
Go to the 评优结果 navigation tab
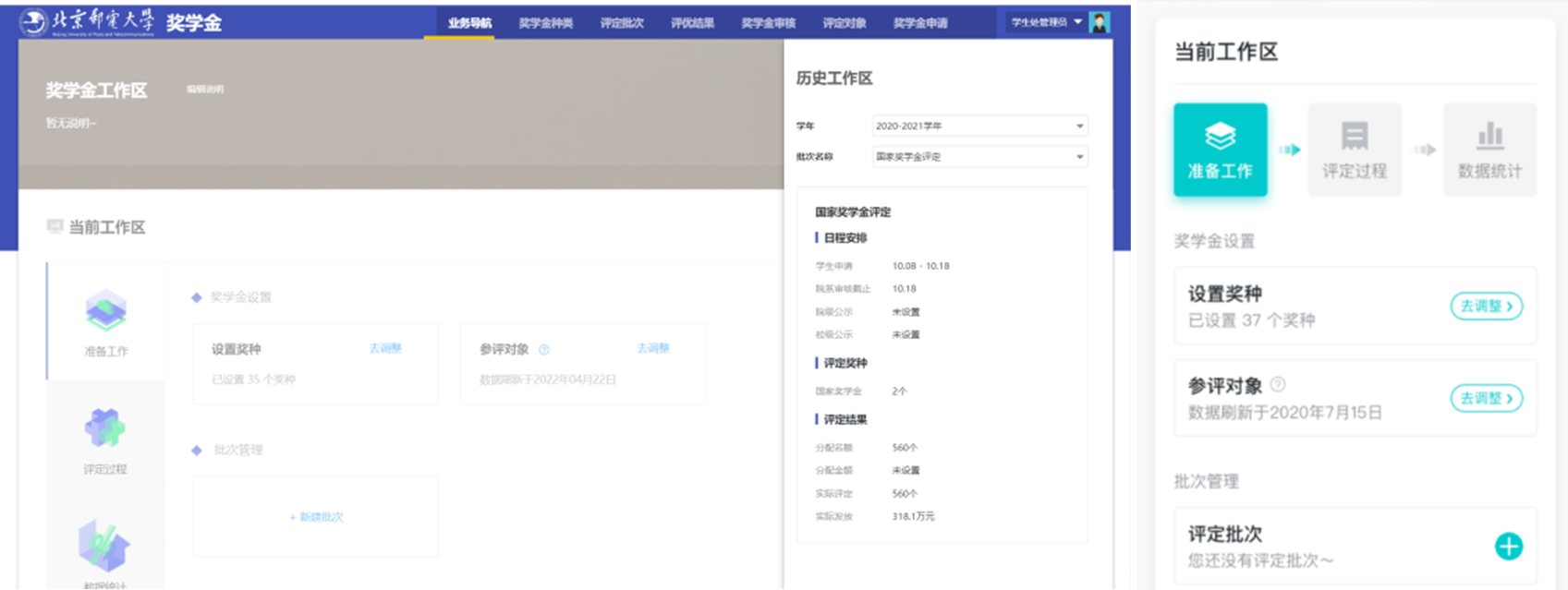tap(692, 23)
